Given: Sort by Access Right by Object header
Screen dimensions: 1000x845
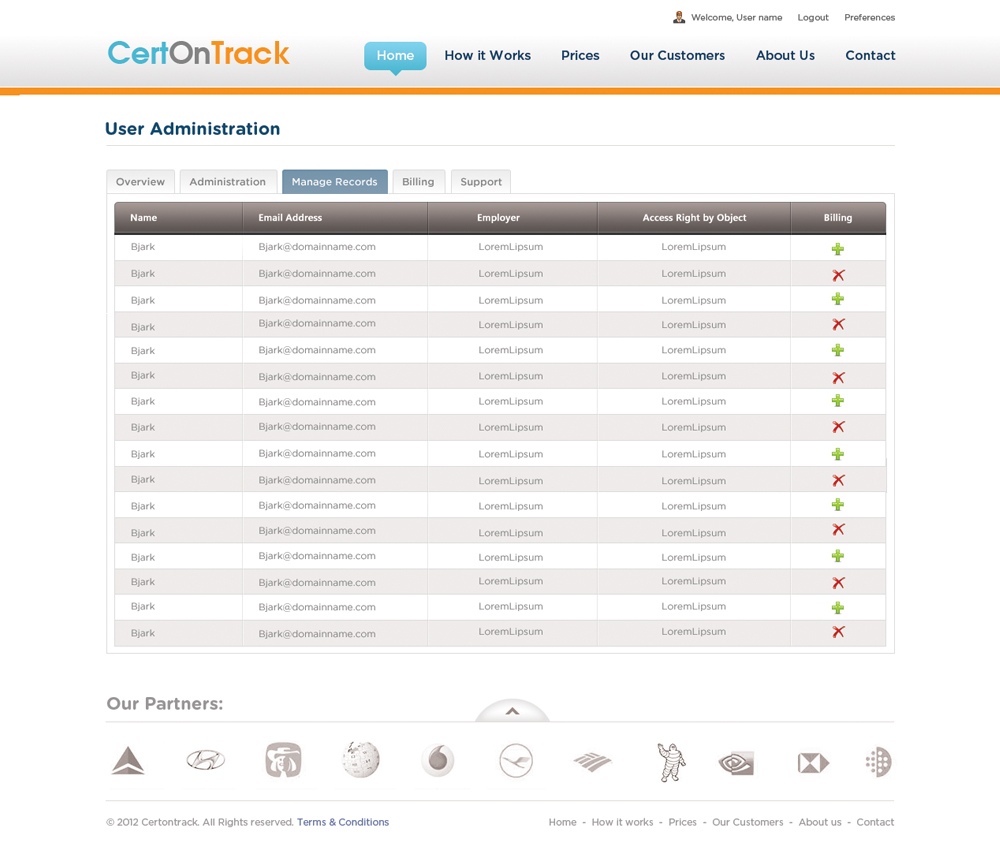Looking at the screenshot, I should (x=695, y=217).
